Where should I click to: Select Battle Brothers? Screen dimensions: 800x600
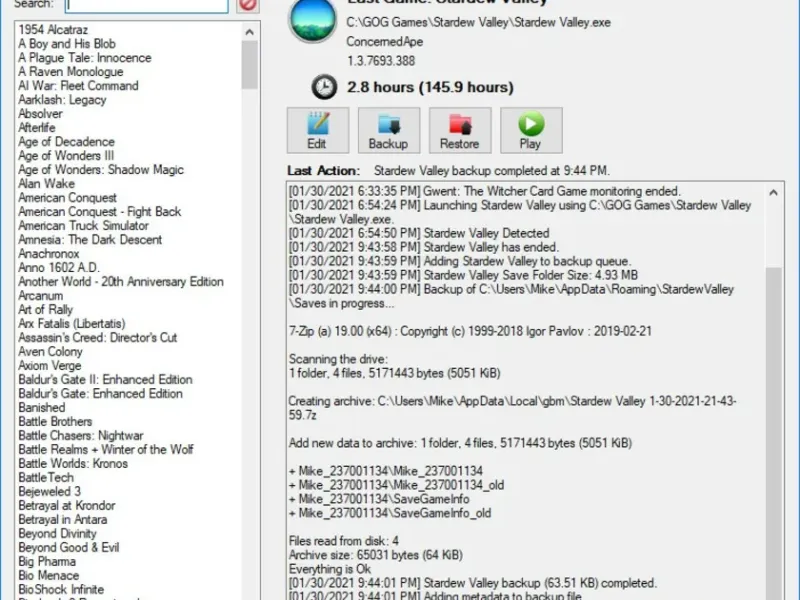click(x=55, y=421)
